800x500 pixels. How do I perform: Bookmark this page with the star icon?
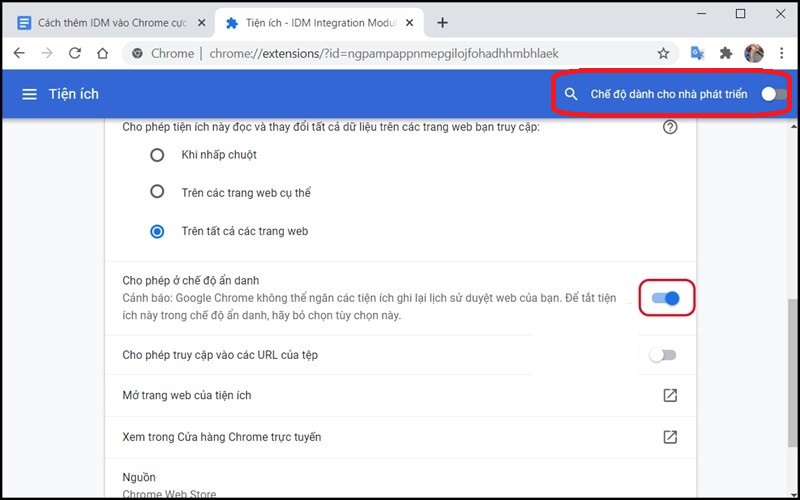(663, 53)
